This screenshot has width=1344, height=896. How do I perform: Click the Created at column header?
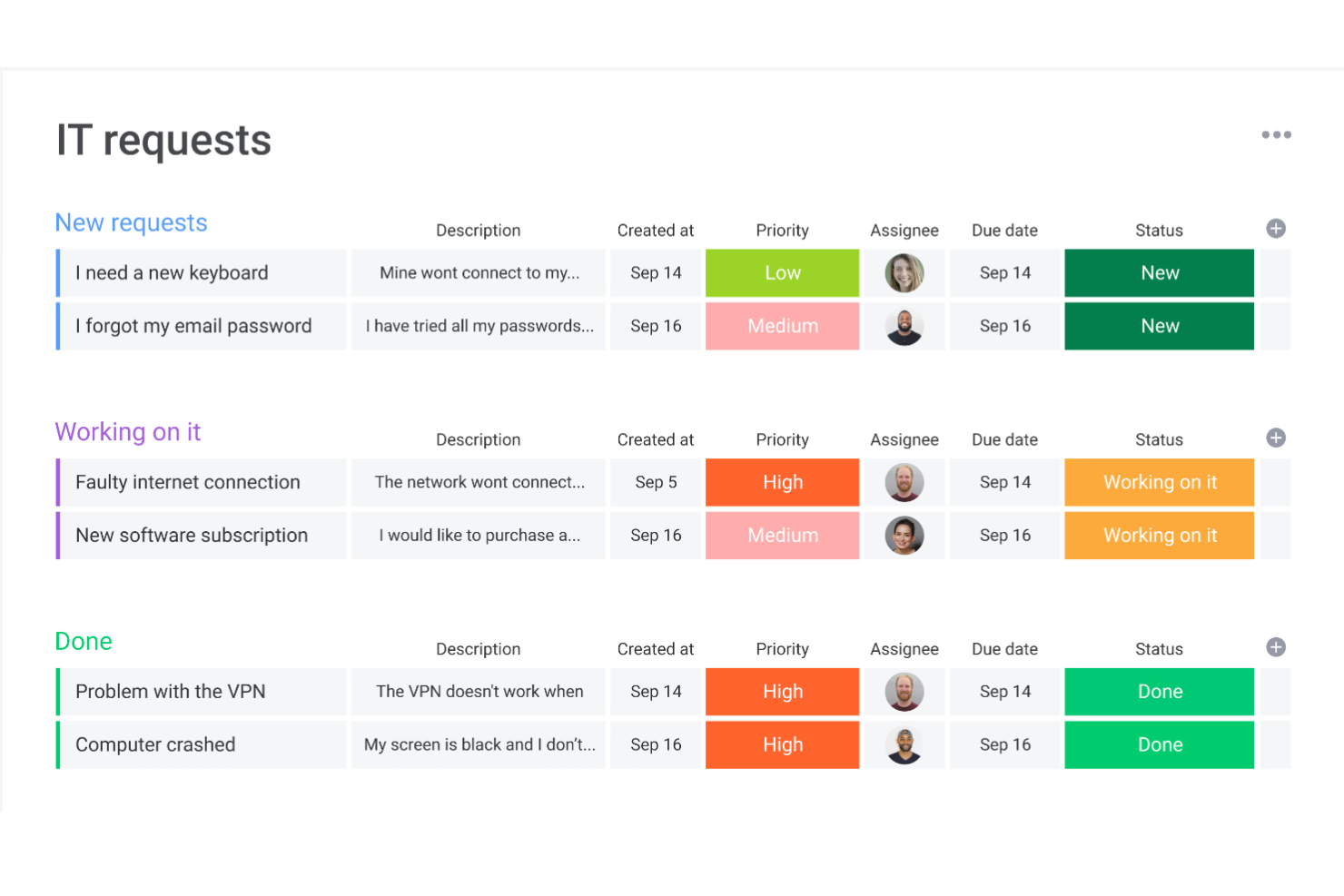pos(656,230)
